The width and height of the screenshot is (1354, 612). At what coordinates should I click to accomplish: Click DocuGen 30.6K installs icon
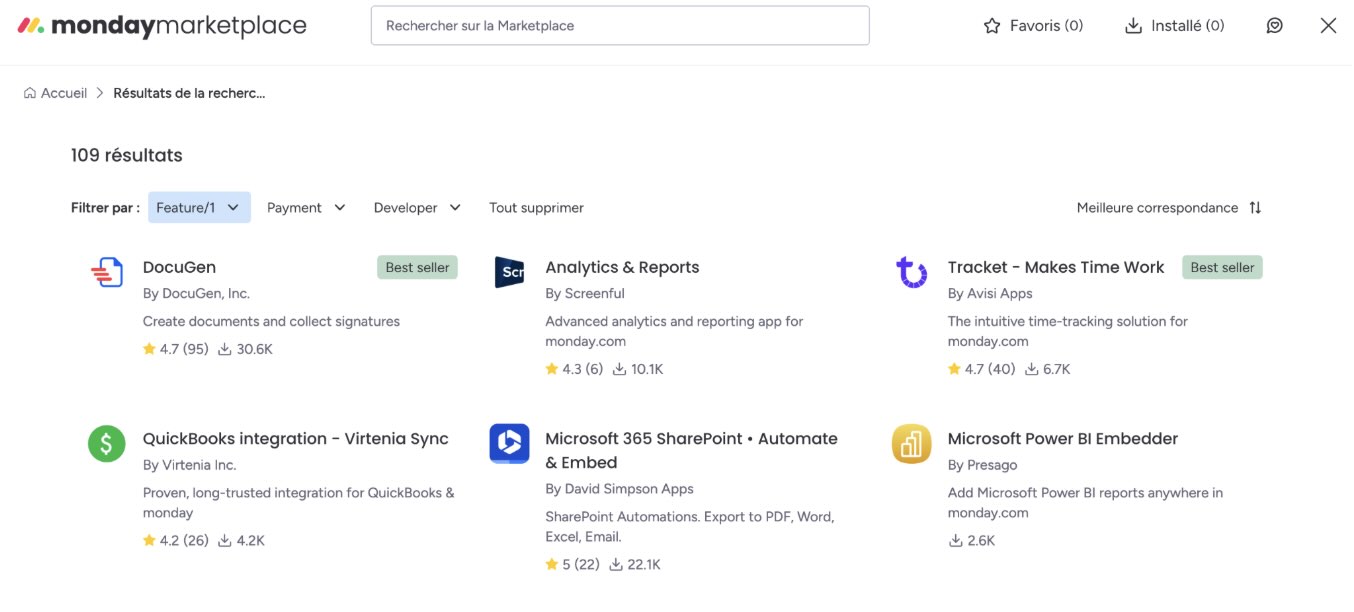[224, 349]
